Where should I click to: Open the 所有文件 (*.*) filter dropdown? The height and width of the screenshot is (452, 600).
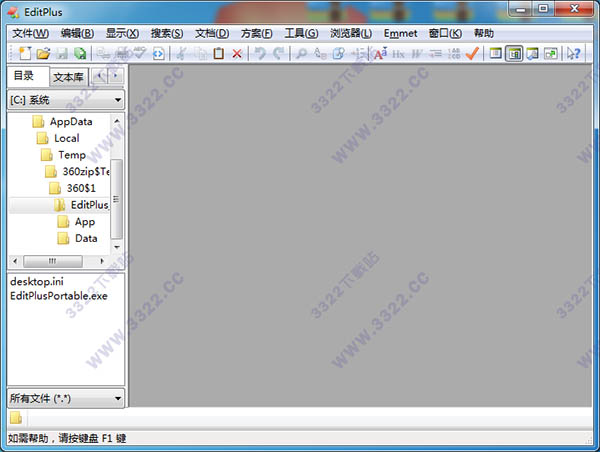66,398
